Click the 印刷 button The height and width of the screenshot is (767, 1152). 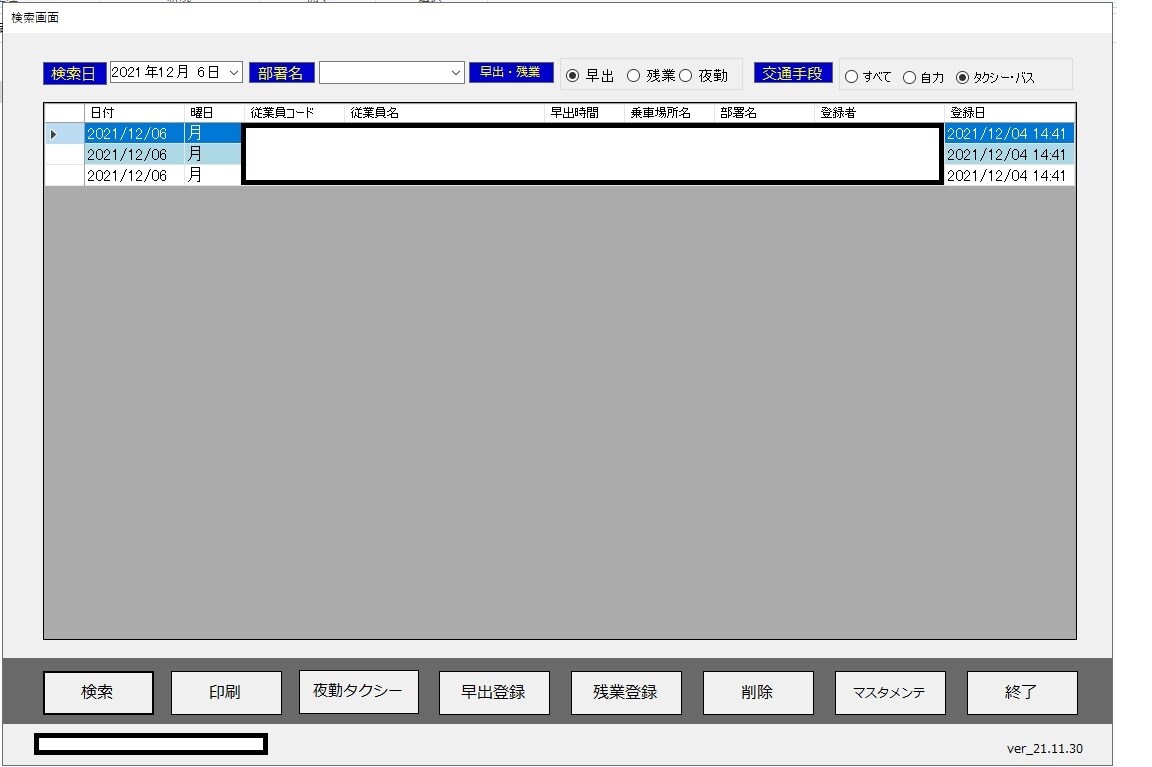click(226, 692)
